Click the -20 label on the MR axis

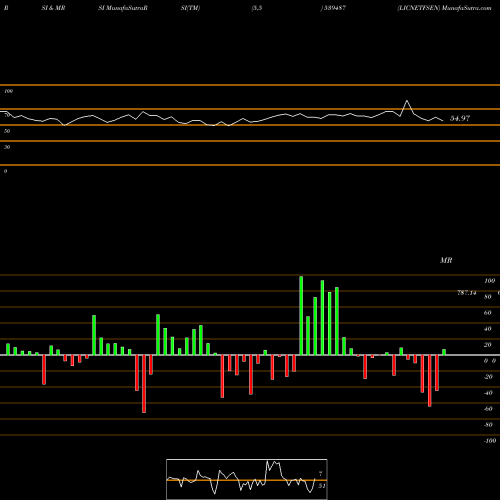[488, 377]
